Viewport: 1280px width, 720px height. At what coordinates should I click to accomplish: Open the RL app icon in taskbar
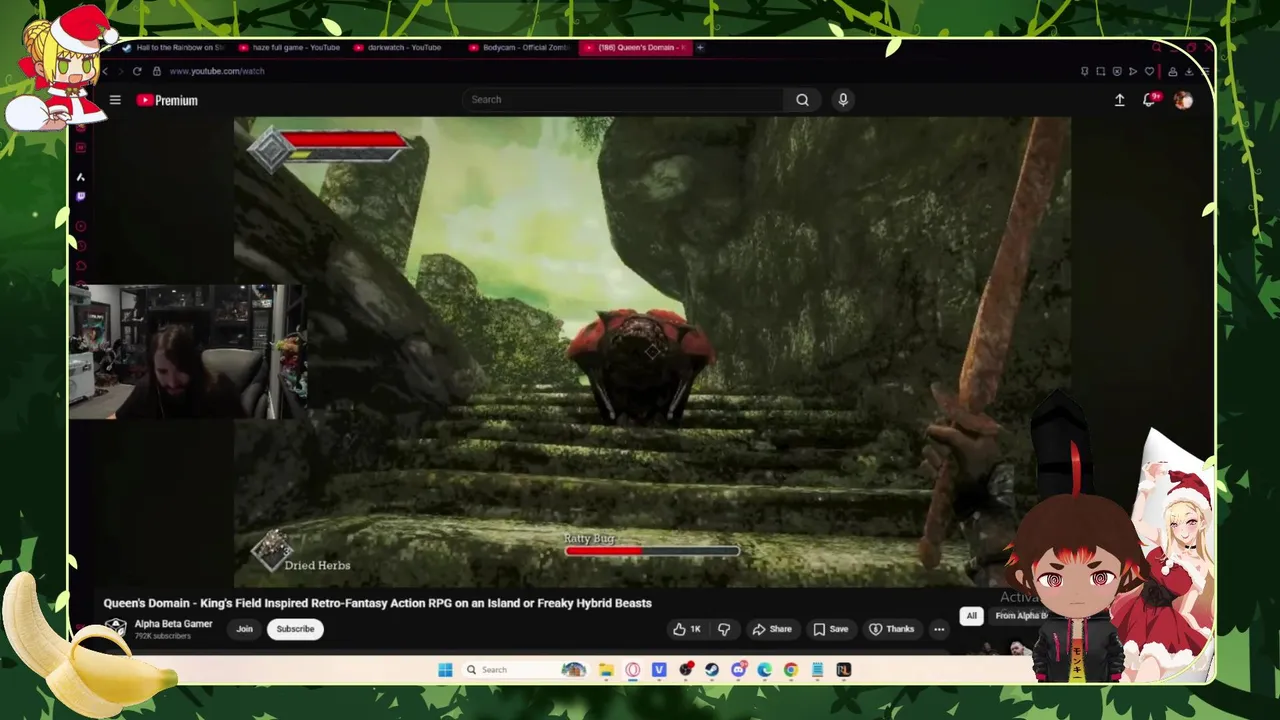844,670
